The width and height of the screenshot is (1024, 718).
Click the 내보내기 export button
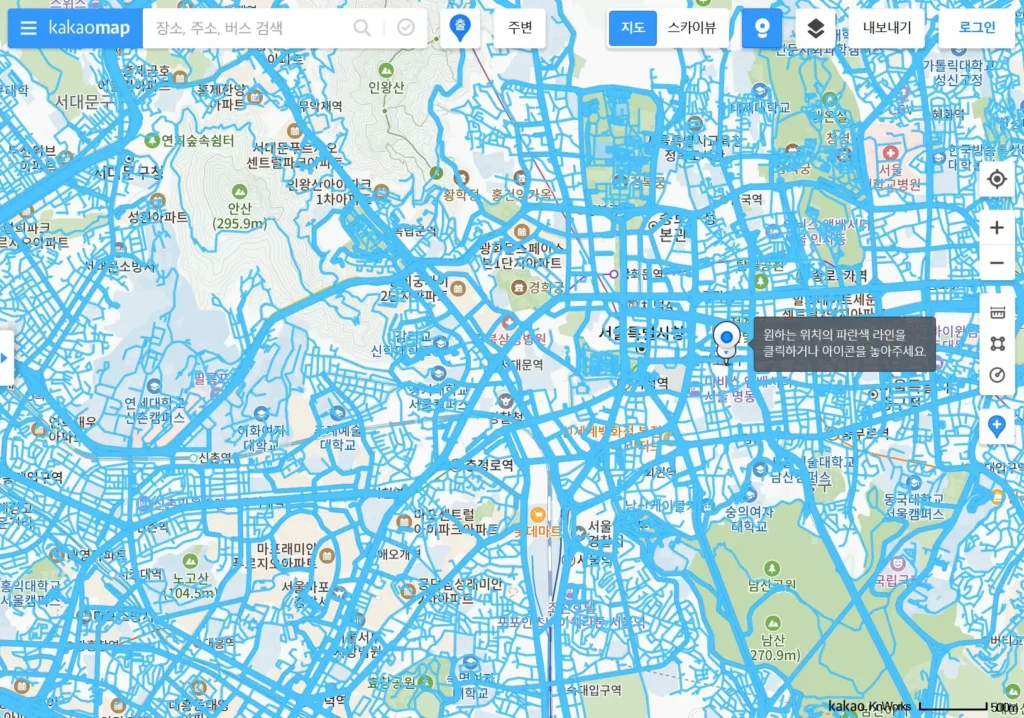tap(887, 28)
